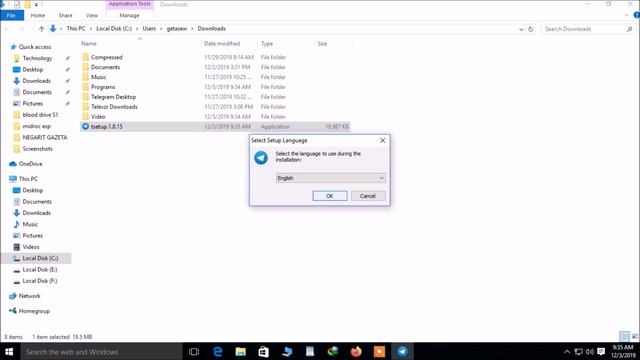Open Local Disk (F:) in navigation pane
Image resolution: width=640 pixels, height=360 pixels.
point(40,281)
